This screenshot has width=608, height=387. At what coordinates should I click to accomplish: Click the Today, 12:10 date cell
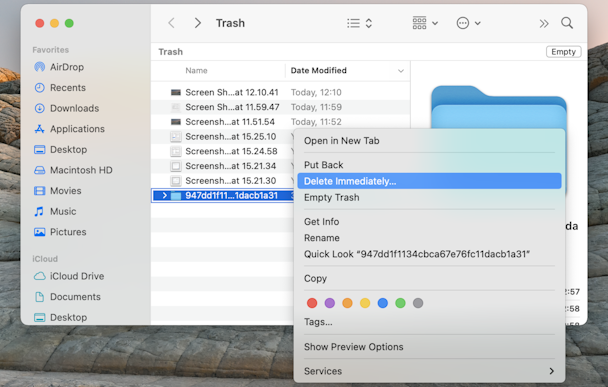[316, 92]
